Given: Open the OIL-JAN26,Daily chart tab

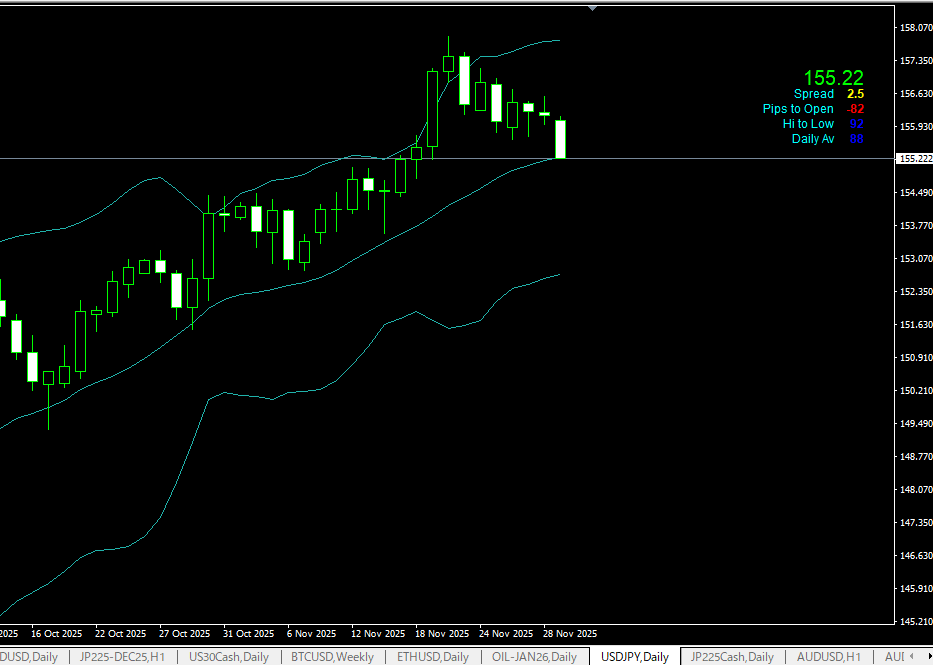Looking at the screenshot, I should tap(534, 657).
